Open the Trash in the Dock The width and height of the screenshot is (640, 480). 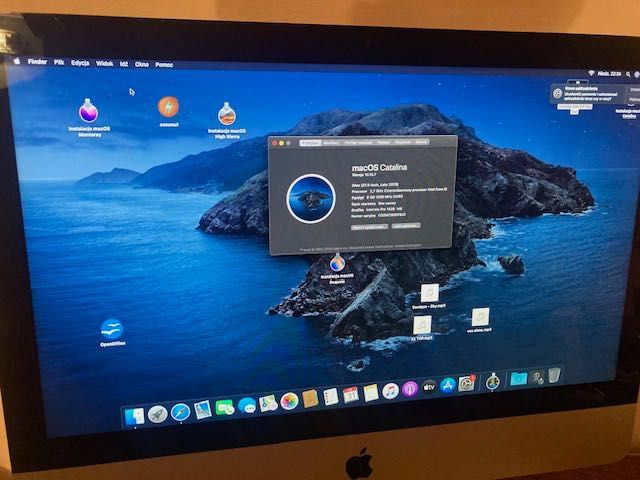(554, 375)
